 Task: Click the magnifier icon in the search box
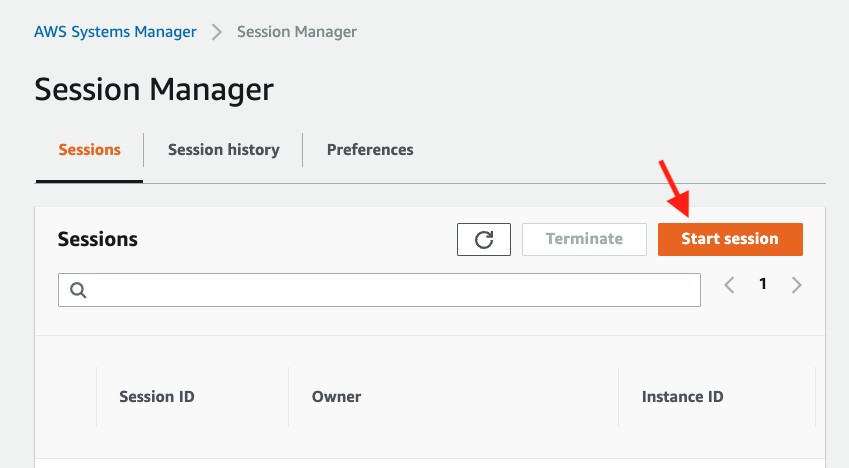[78, 290]
